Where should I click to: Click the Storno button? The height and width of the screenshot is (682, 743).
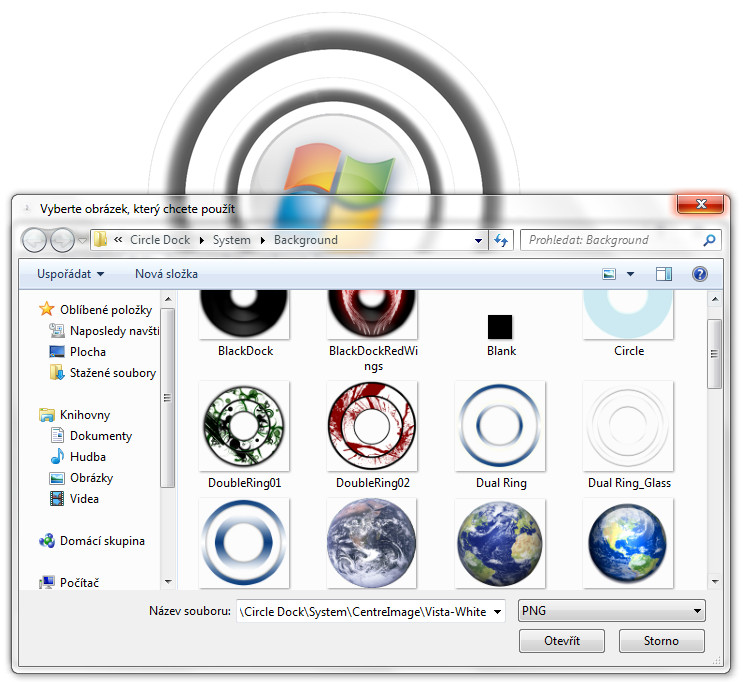pos(661,641)
